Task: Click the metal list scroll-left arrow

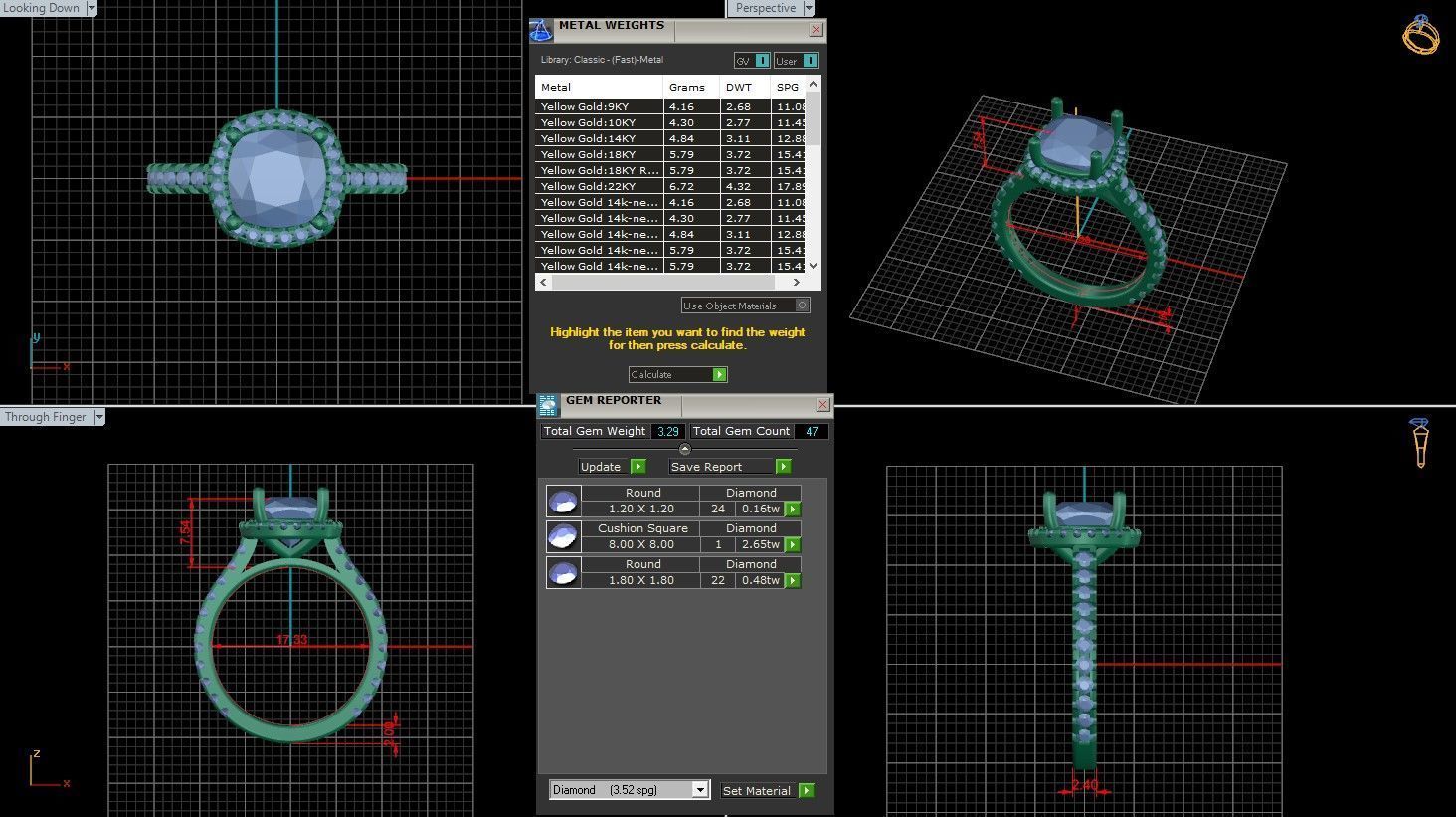Action: point(542,283)
